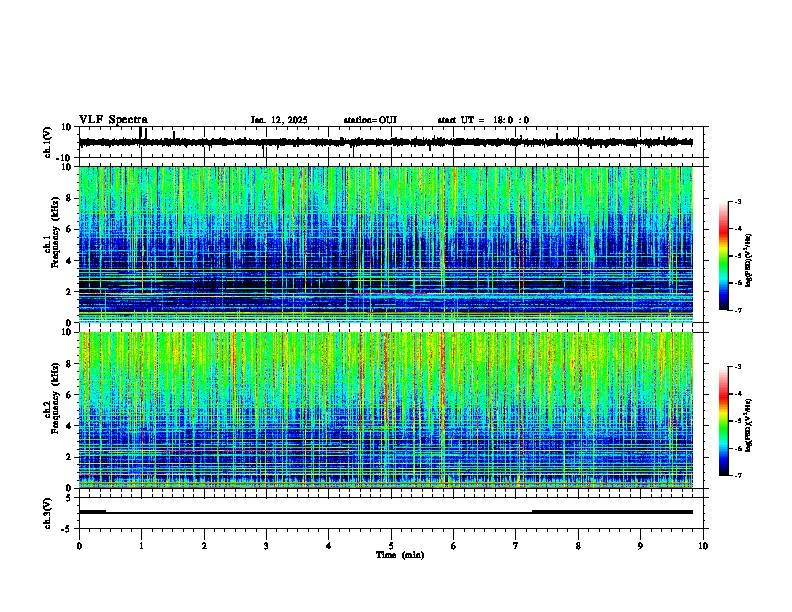Viewport: 792px width, 612px height.
Task: Click the log(PSD) label next to ch.1 color bar
Action: coord(749,260)
